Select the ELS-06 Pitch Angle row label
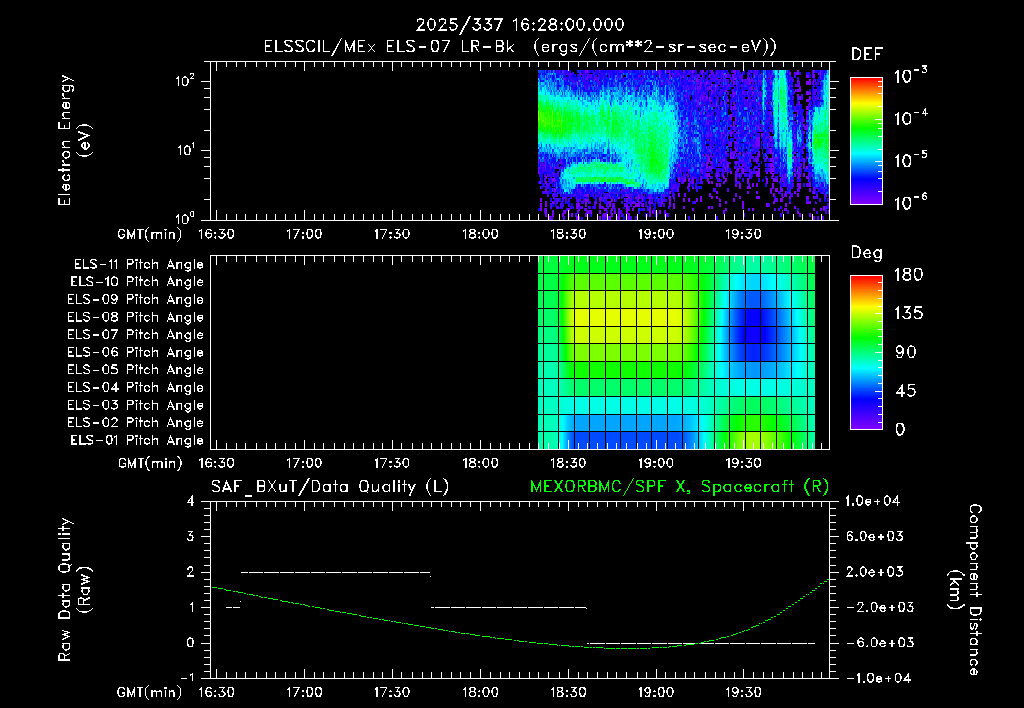 coord(135,353)
